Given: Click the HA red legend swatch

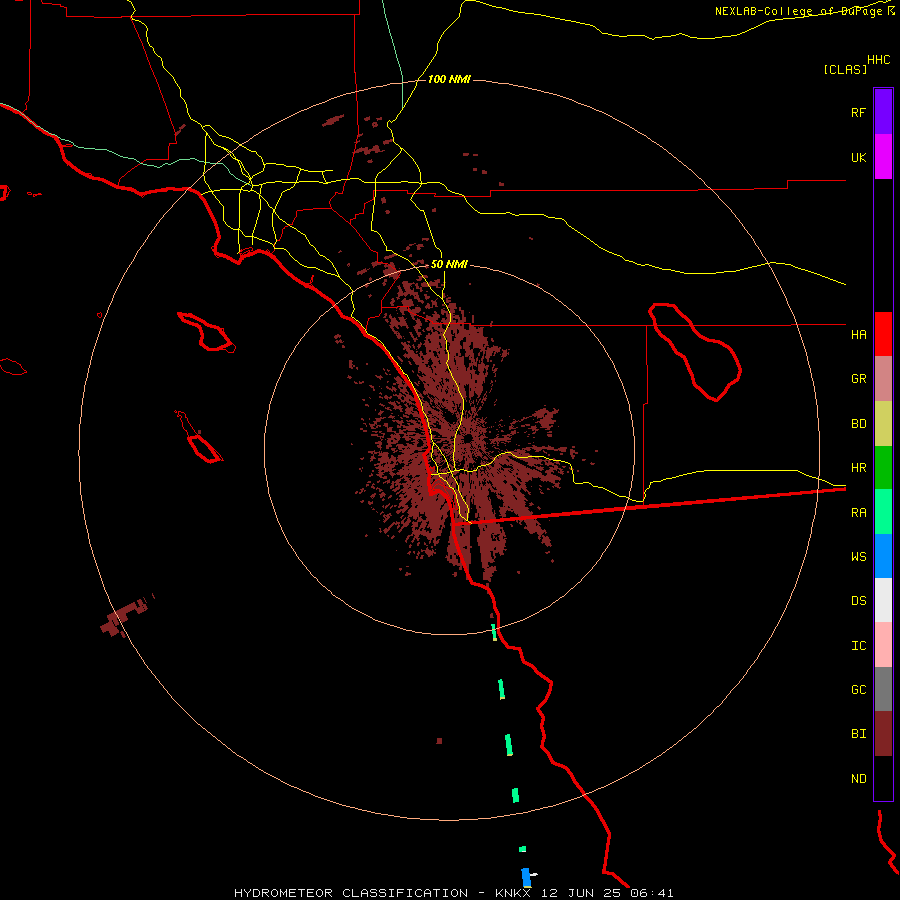Looking at the screenshot, I should pos(883,334).
